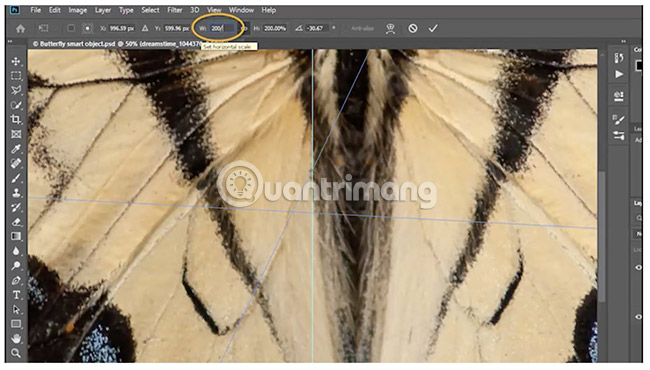Toggle the reference point checkbox
The image size is (650, 370).
(71, 29)
